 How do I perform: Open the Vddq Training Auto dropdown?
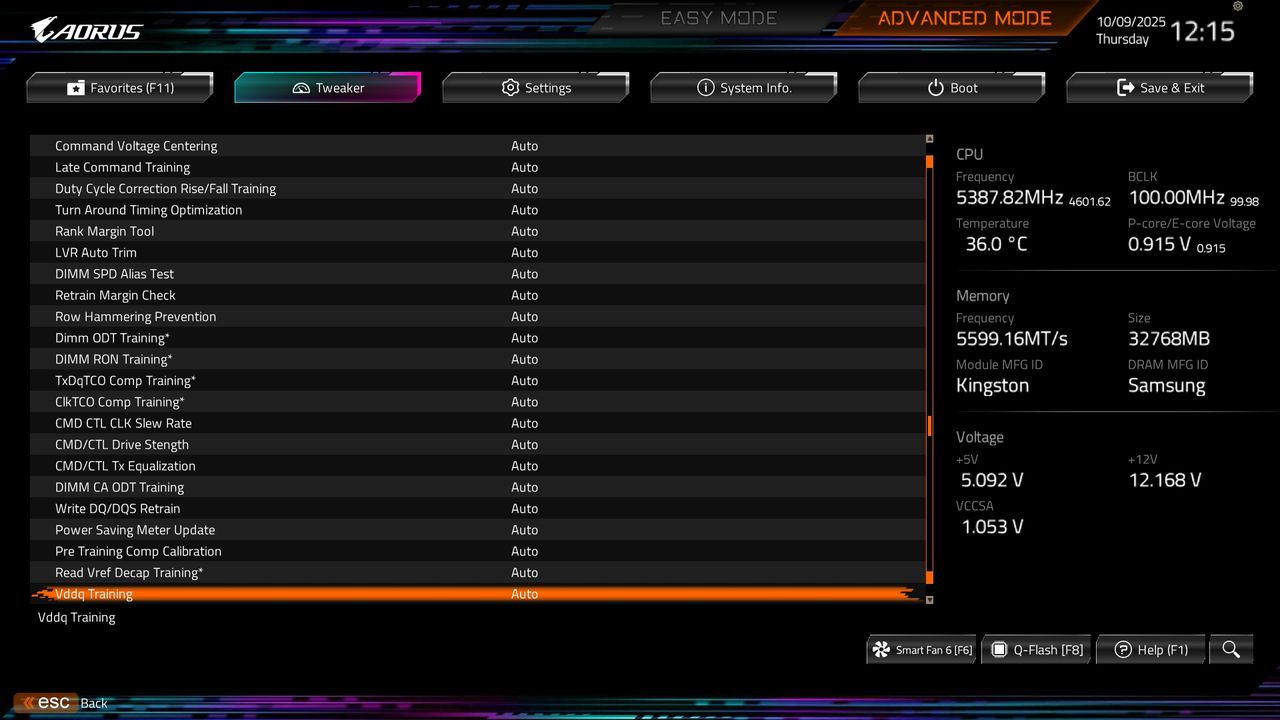[x=525, y=593]
